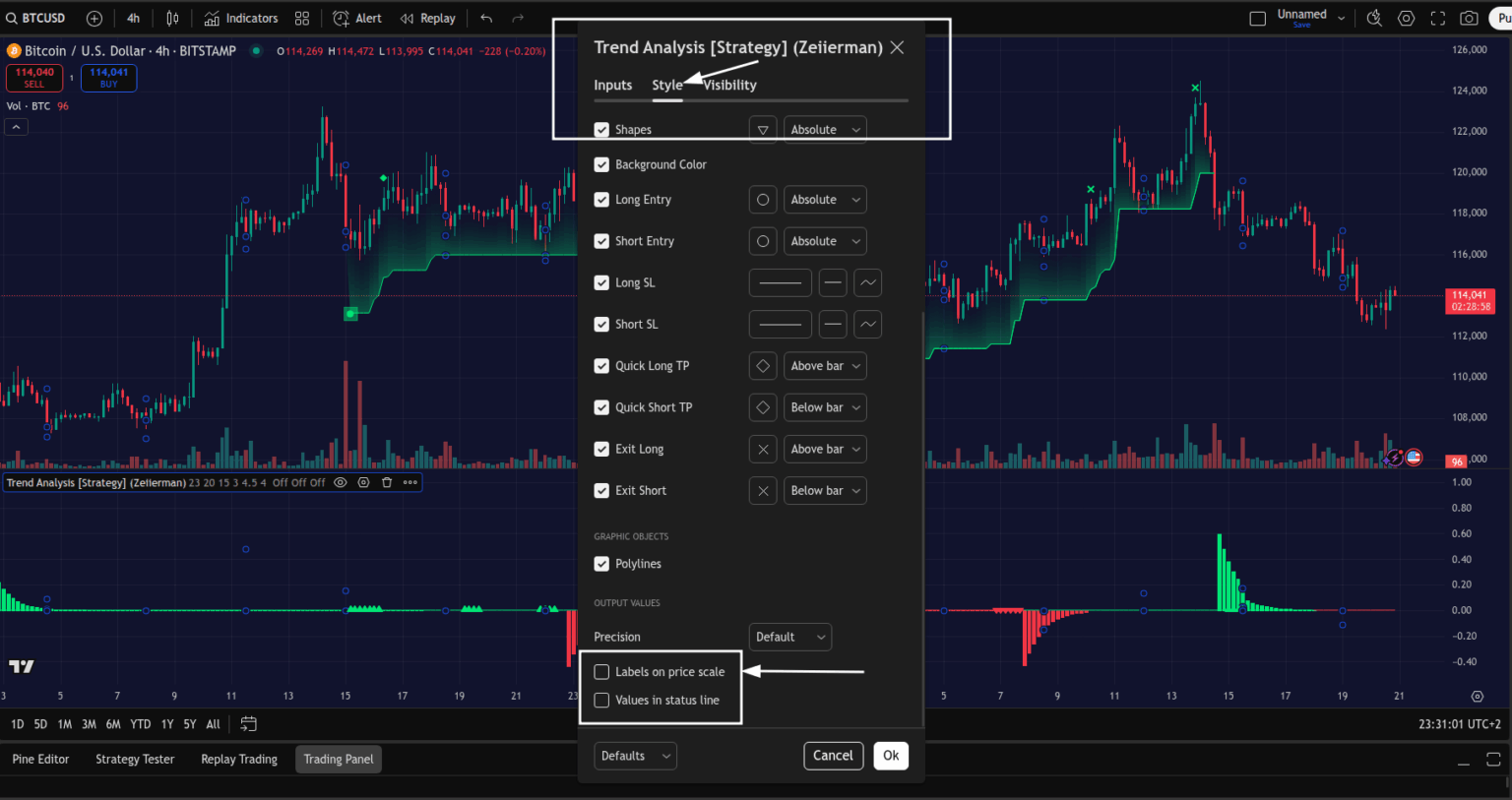The height and width of the screenshot is (800, 1512).
Task: Take a chart snapshot with camera icon
Action: [1469, 18]
